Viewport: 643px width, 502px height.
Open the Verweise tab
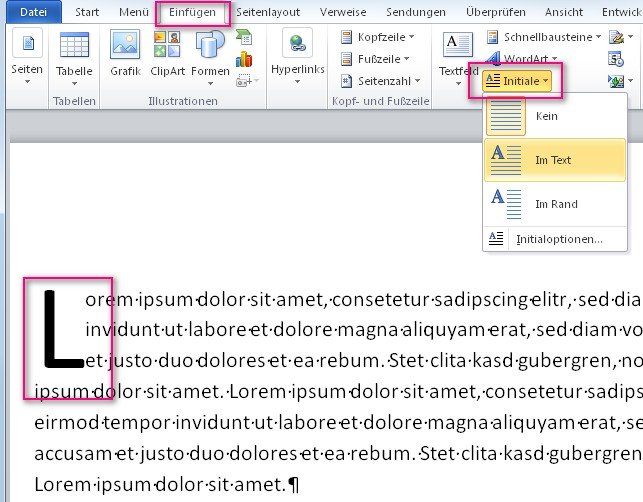(343, 12)
